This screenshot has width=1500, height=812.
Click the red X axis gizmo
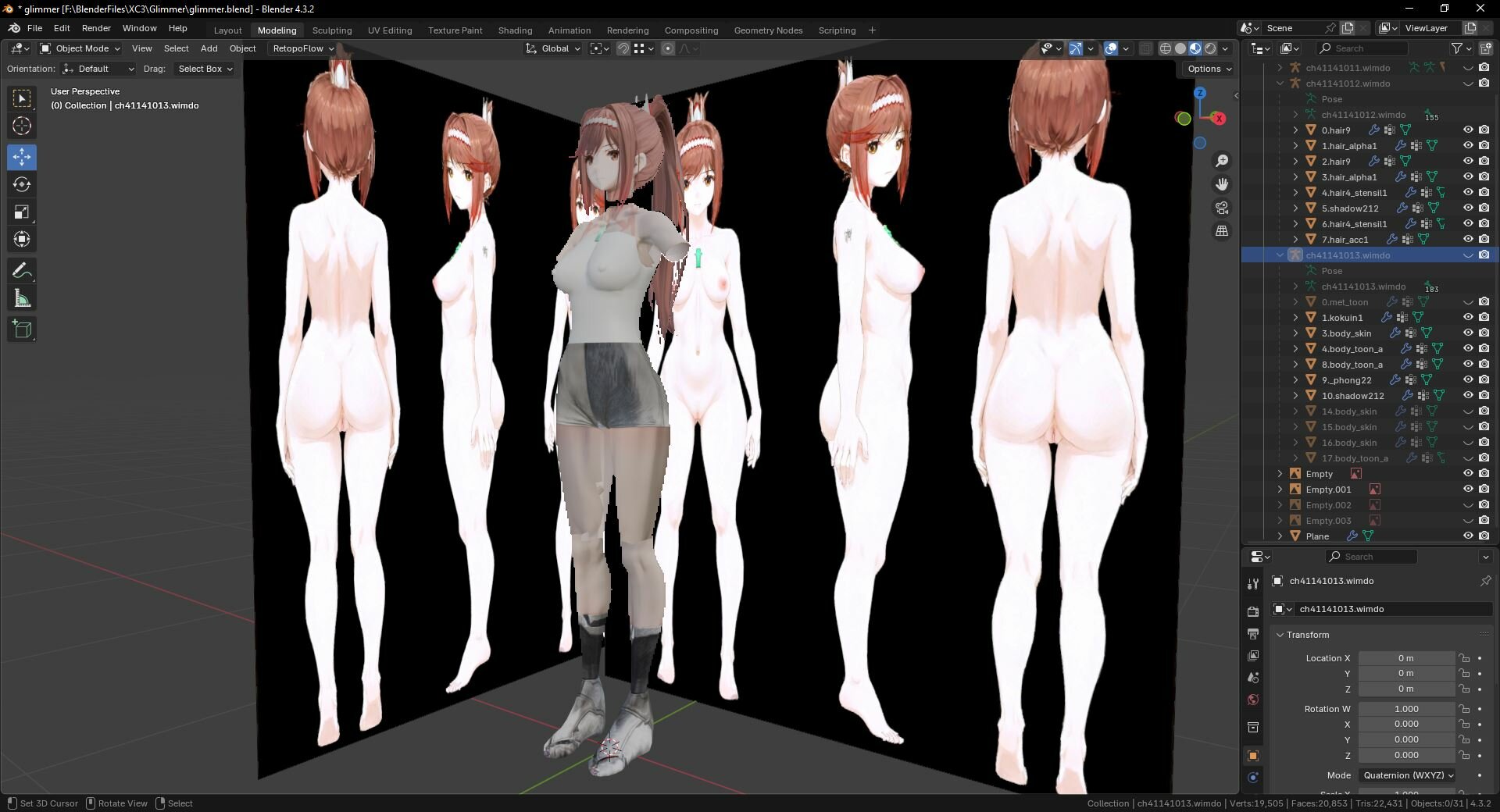[x=1219, y=119]
